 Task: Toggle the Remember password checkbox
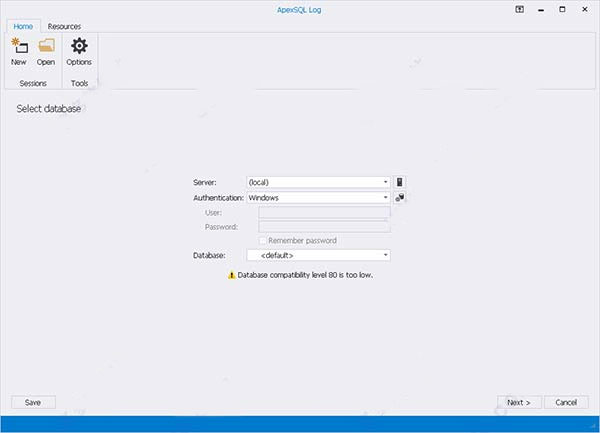click(262, 241)
